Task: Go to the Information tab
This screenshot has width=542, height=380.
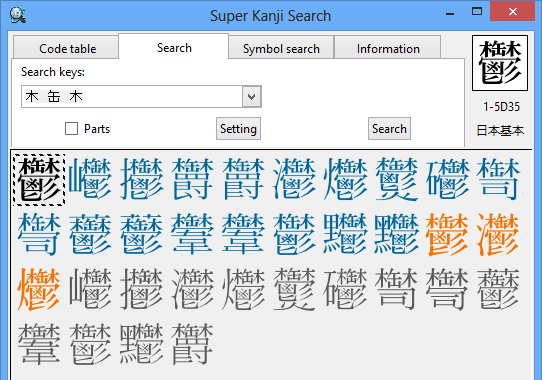Action: tap(388, 48)
